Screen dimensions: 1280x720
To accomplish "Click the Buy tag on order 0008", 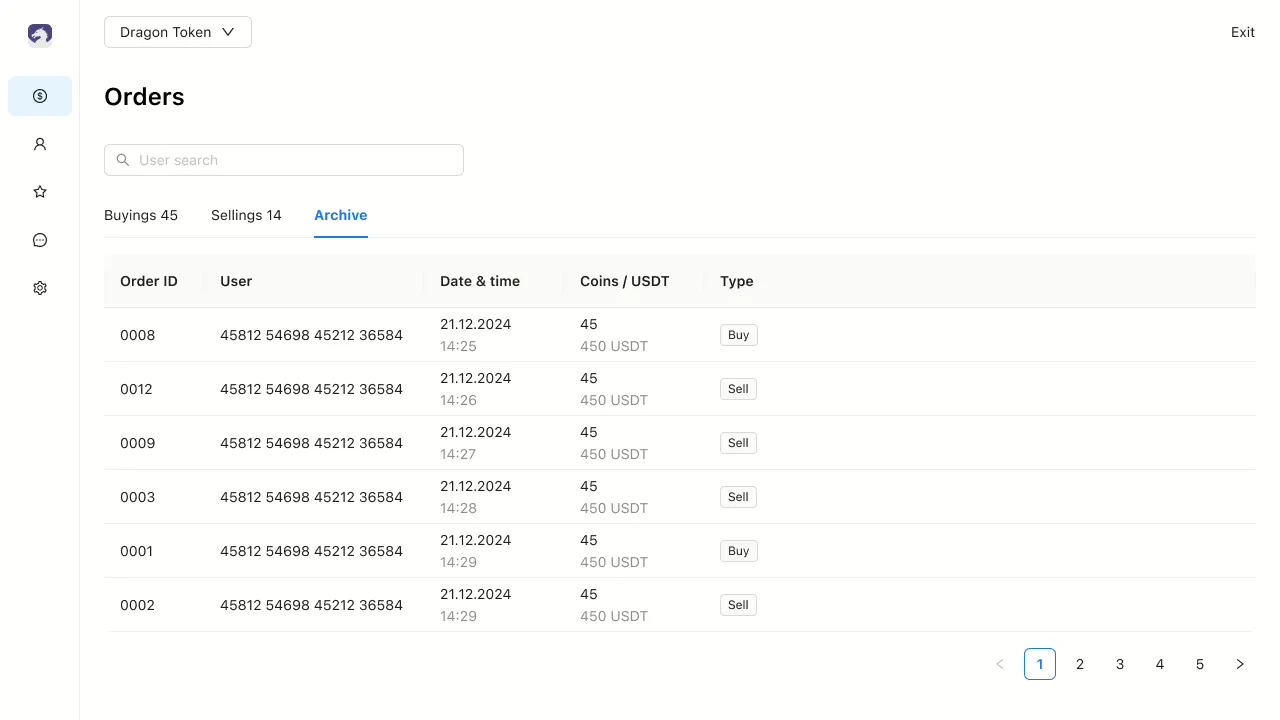I will [x=738, y=335].
